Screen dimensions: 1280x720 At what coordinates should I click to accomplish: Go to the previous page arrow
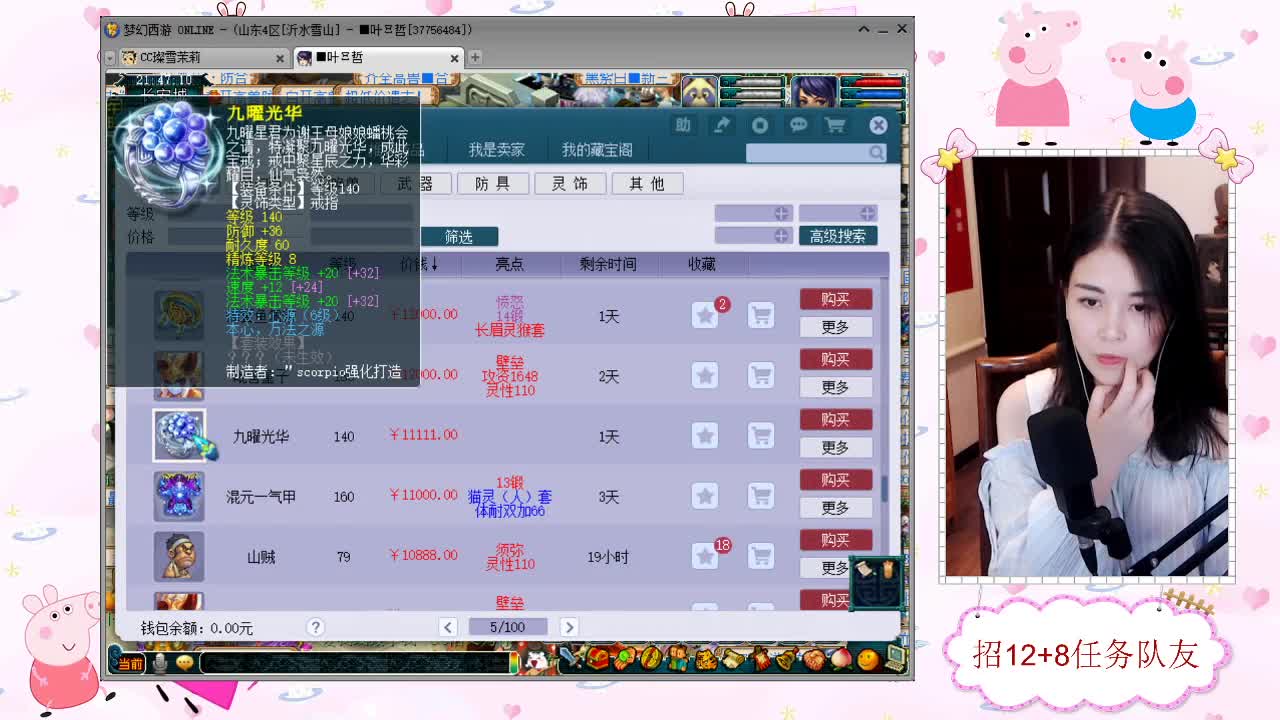448,627
